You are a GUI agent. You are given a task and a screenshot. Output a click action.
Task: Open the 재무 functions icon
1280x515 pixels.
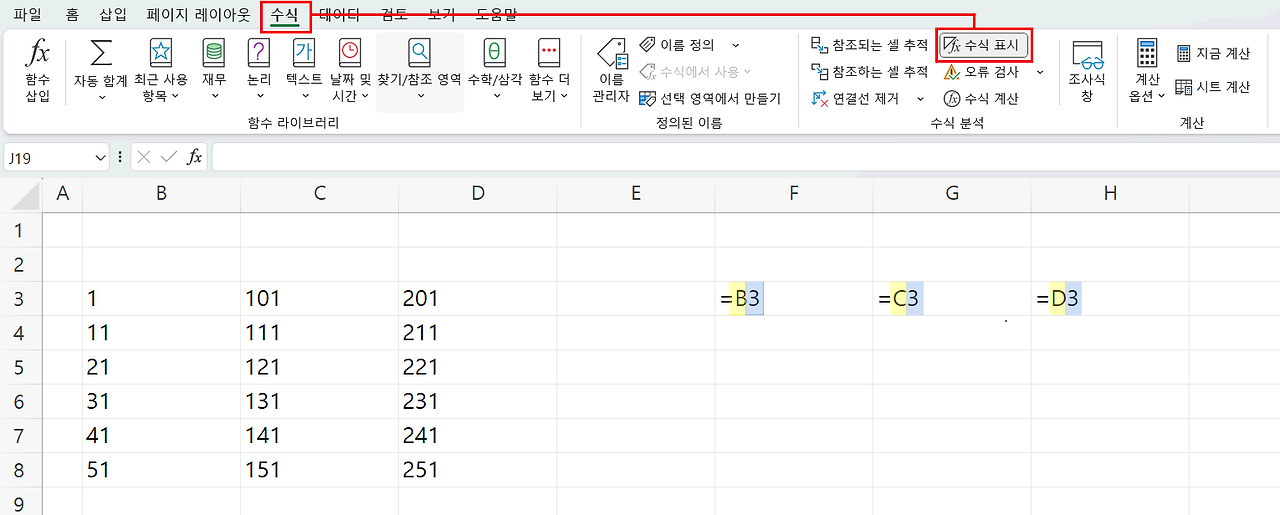tap(213, 52)
